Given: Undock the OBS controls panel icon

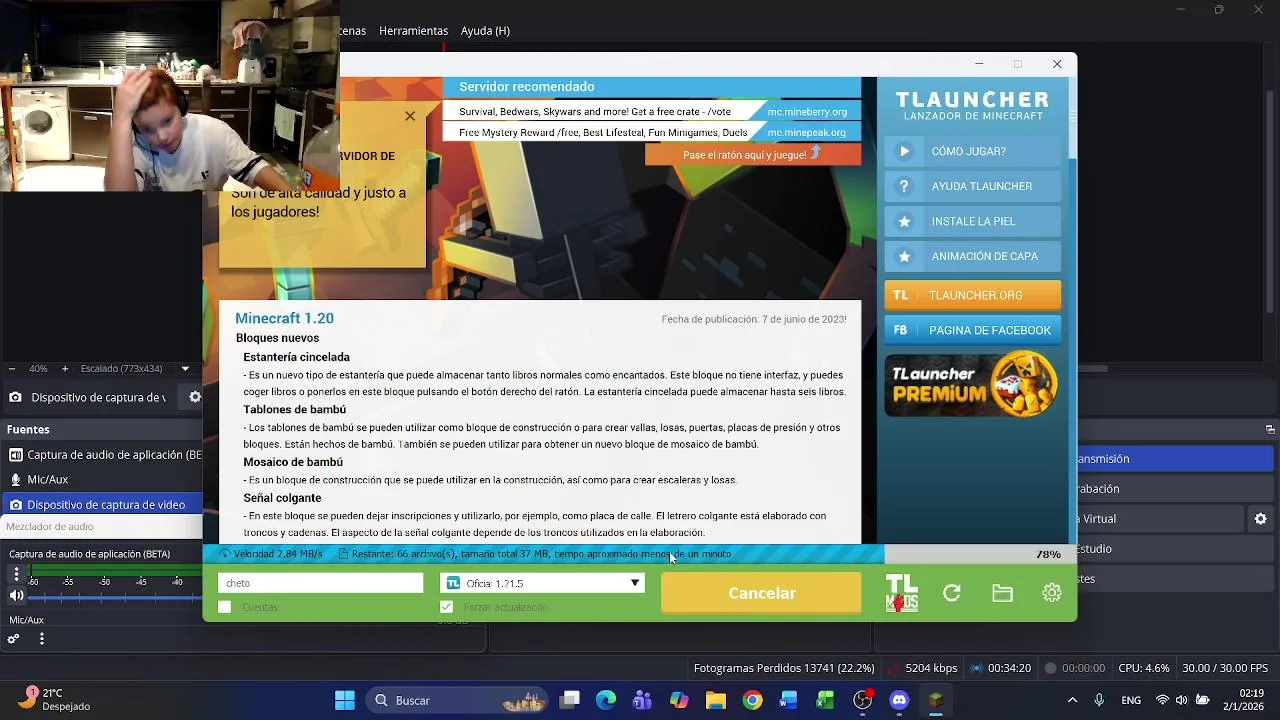Looking at the screenshot, I should (1270, 429).
